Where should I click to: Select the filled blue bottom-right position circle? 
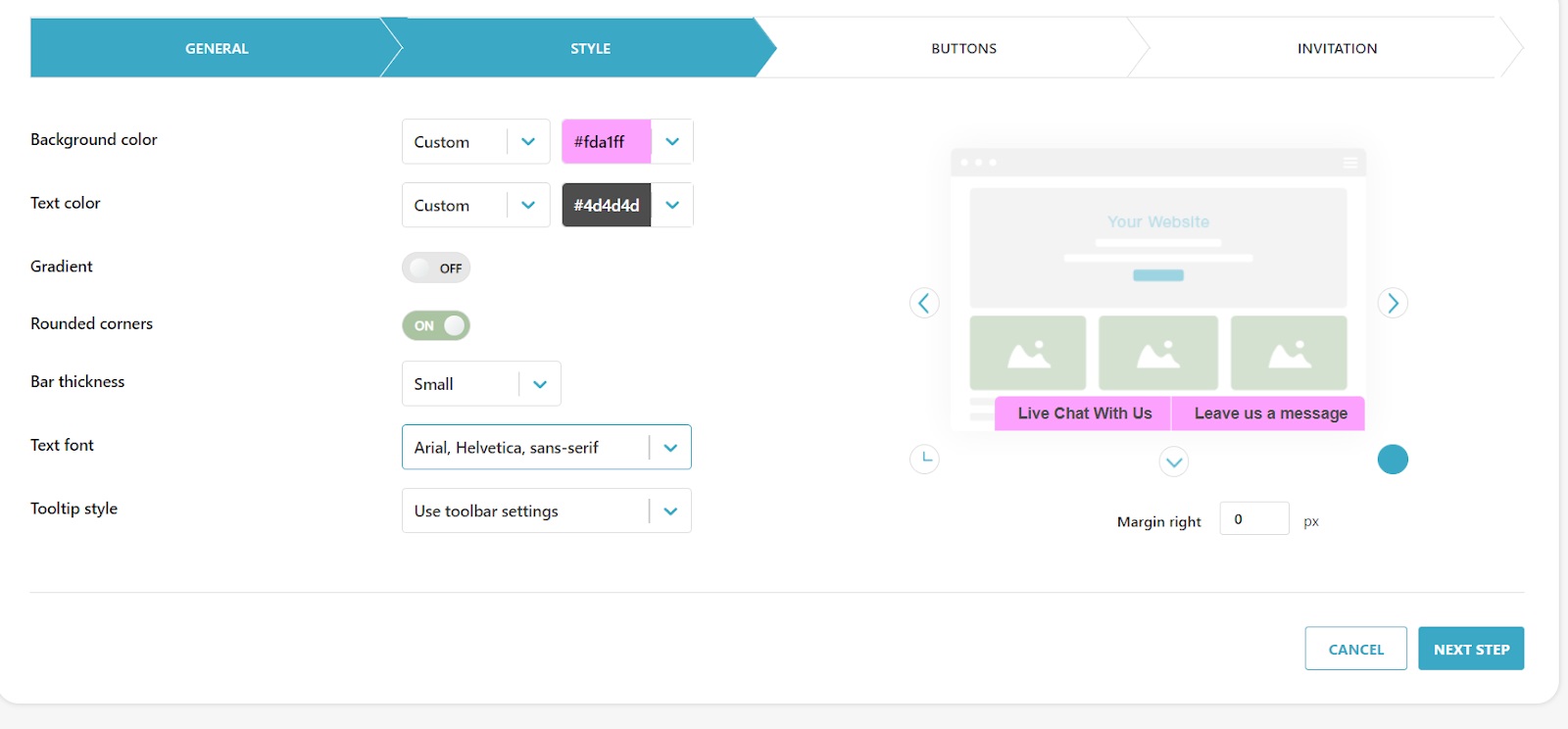pos(1393,460)
